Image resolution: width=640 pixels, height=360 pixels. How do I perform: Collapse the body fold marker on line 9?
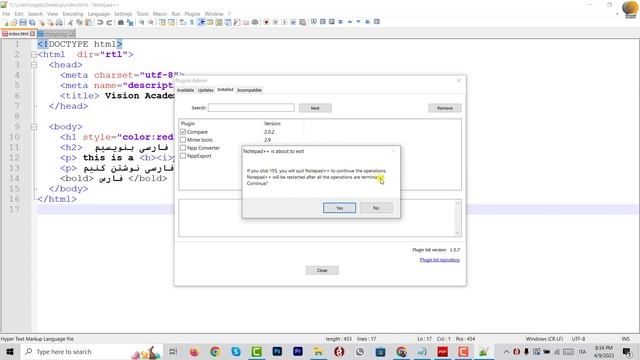(34, 127)
